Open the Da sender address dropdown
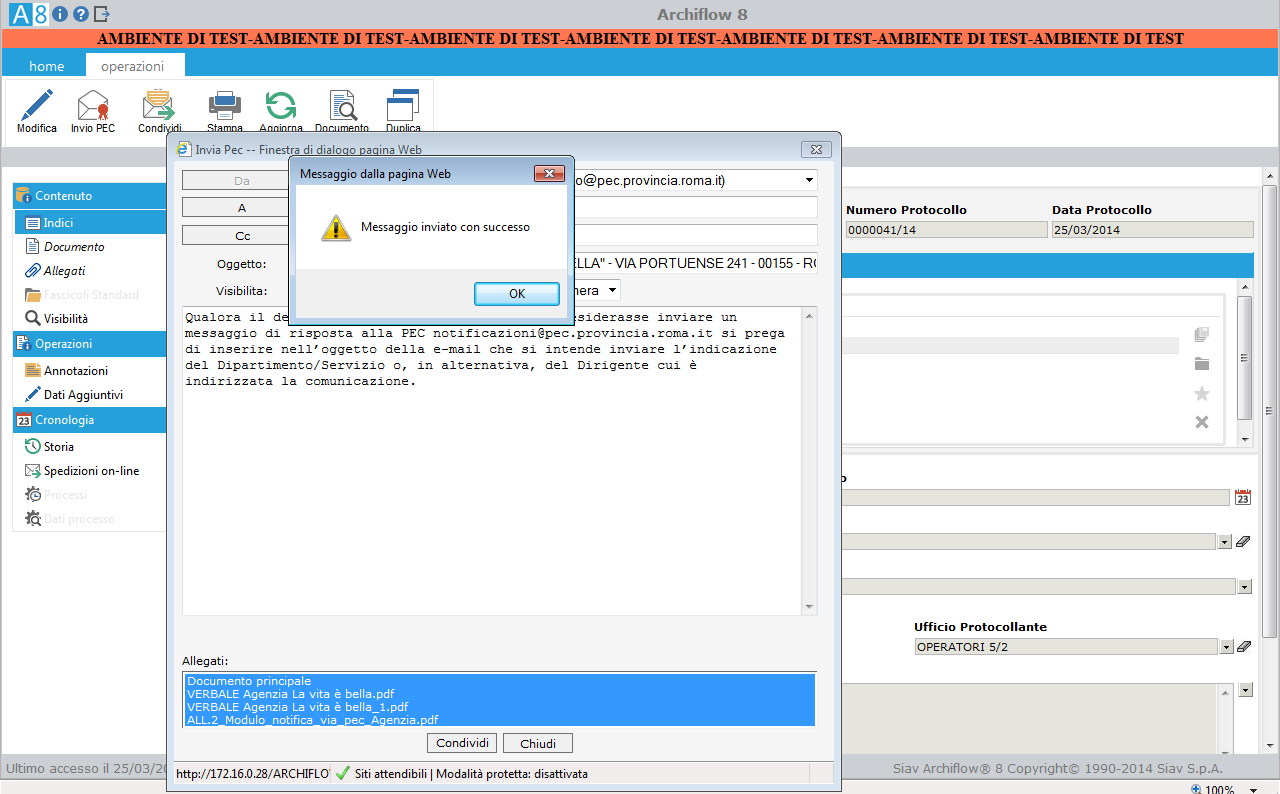1280x794 pixels. 808,180
